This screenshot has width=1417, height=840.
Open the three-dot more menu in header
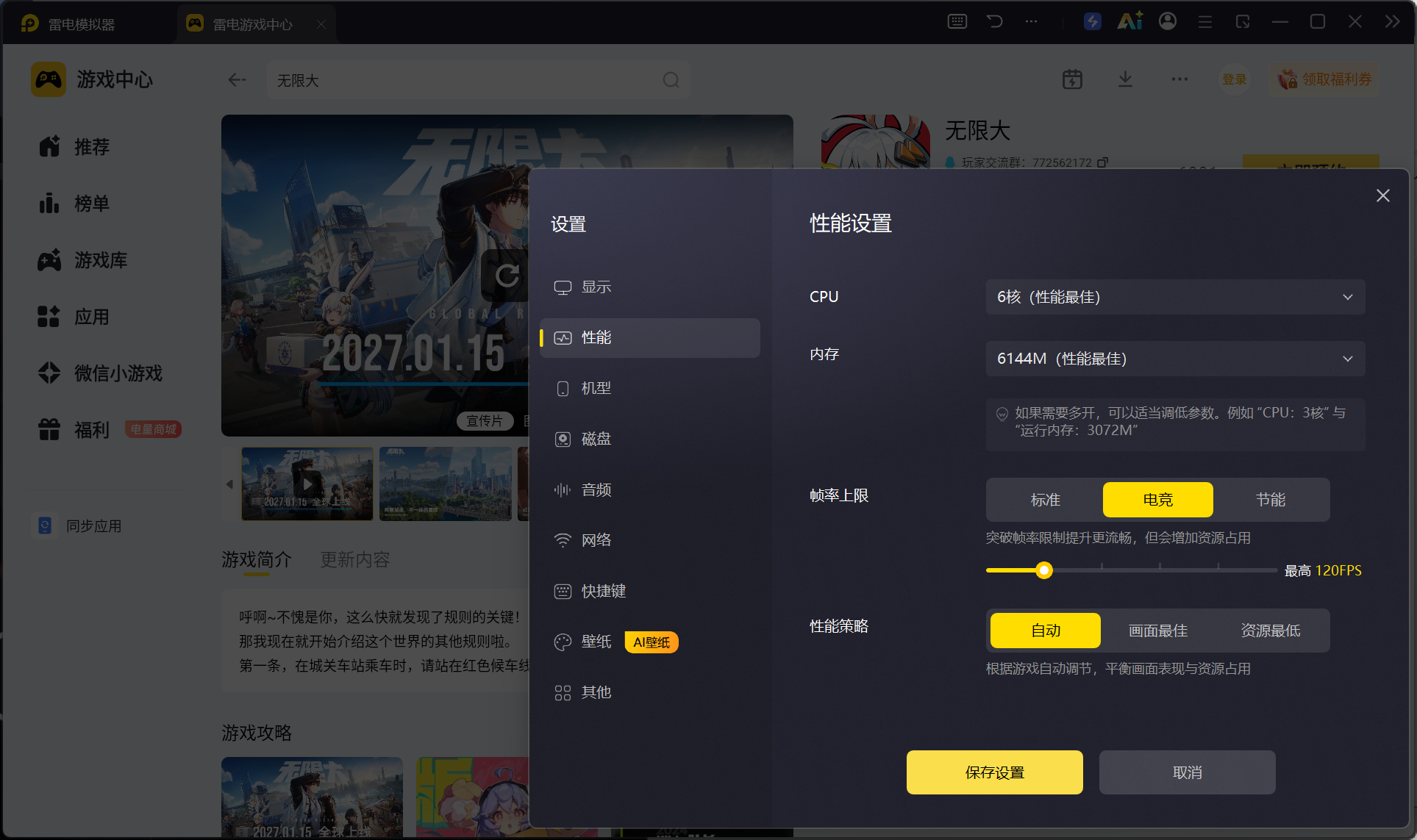[1179, 79]
